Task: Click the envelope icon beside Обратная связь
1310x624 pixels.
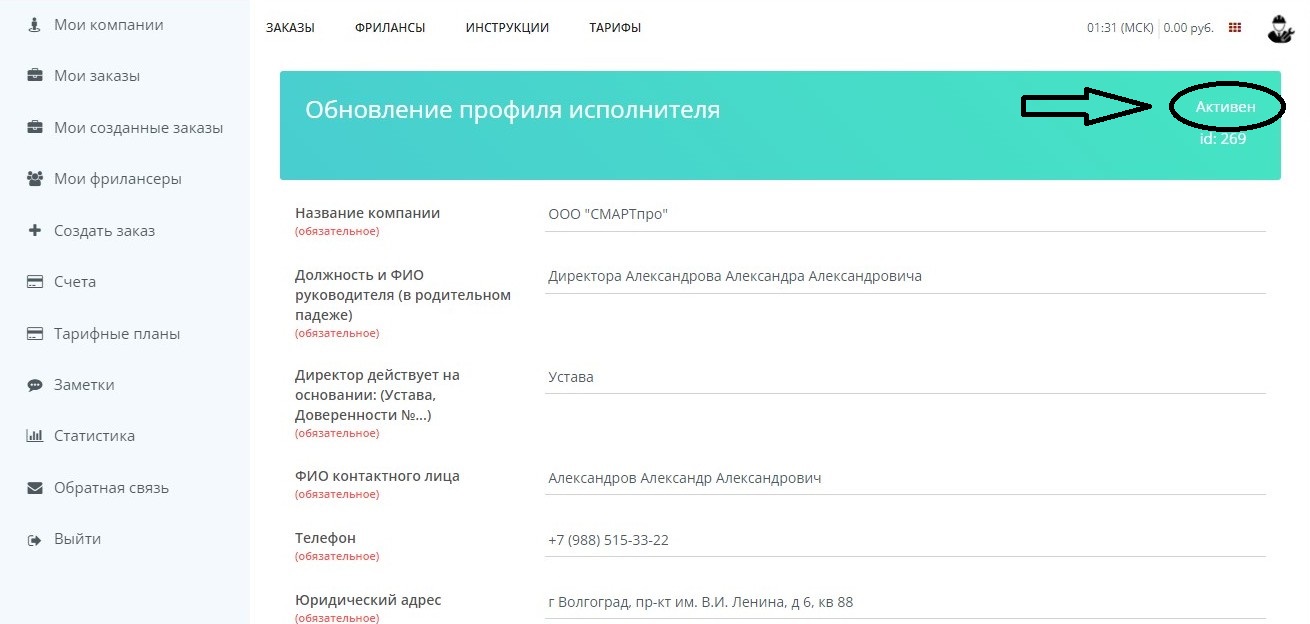Action: point(35,488)
